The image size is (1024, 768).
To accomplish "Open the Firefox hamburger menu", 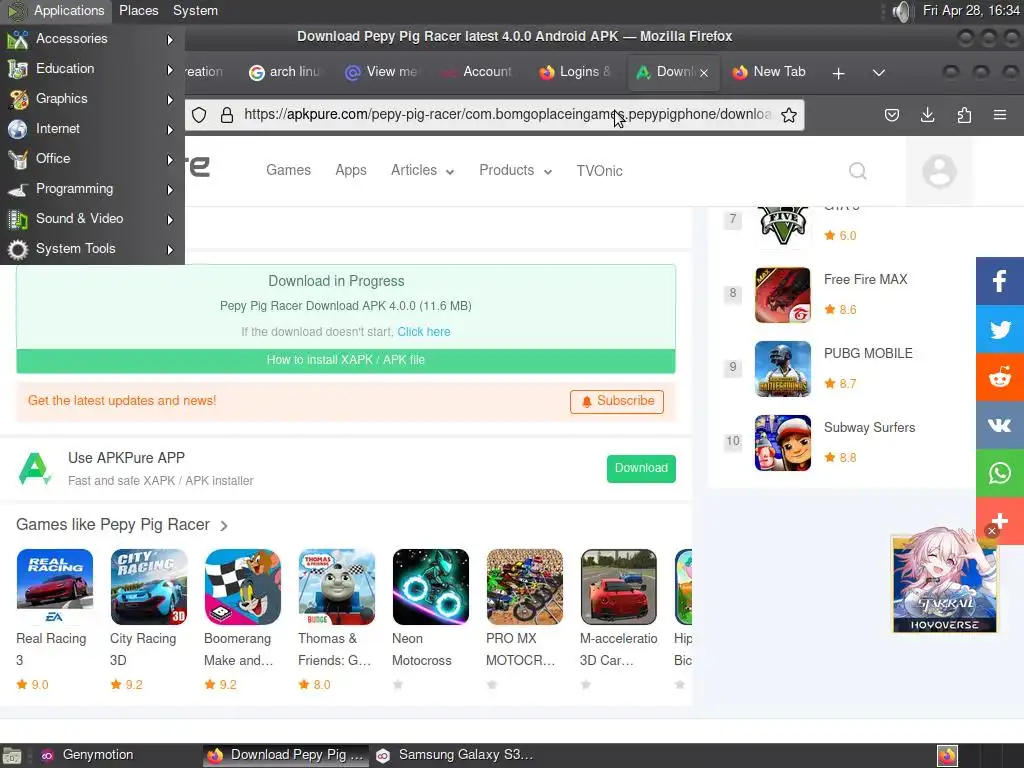I will pyautogui.click(x=1000, y=116).
